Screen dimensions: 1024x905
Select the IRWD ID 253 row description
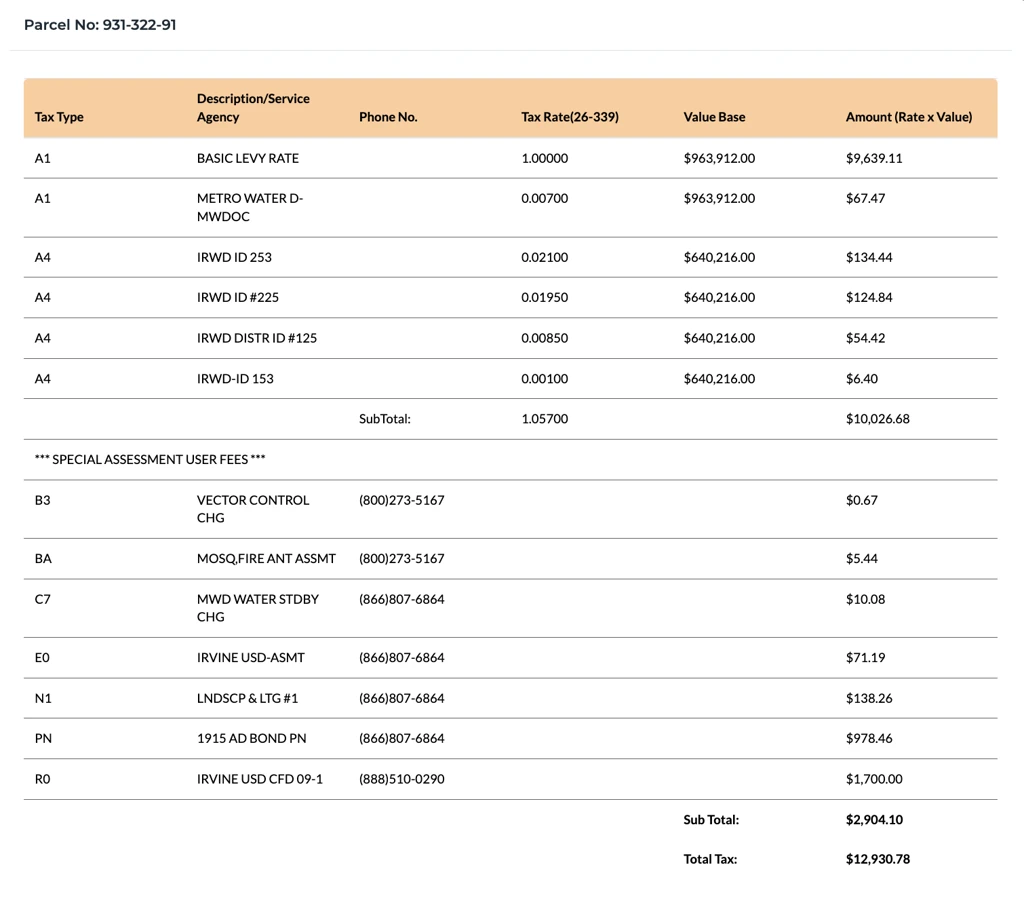(234, 257)
